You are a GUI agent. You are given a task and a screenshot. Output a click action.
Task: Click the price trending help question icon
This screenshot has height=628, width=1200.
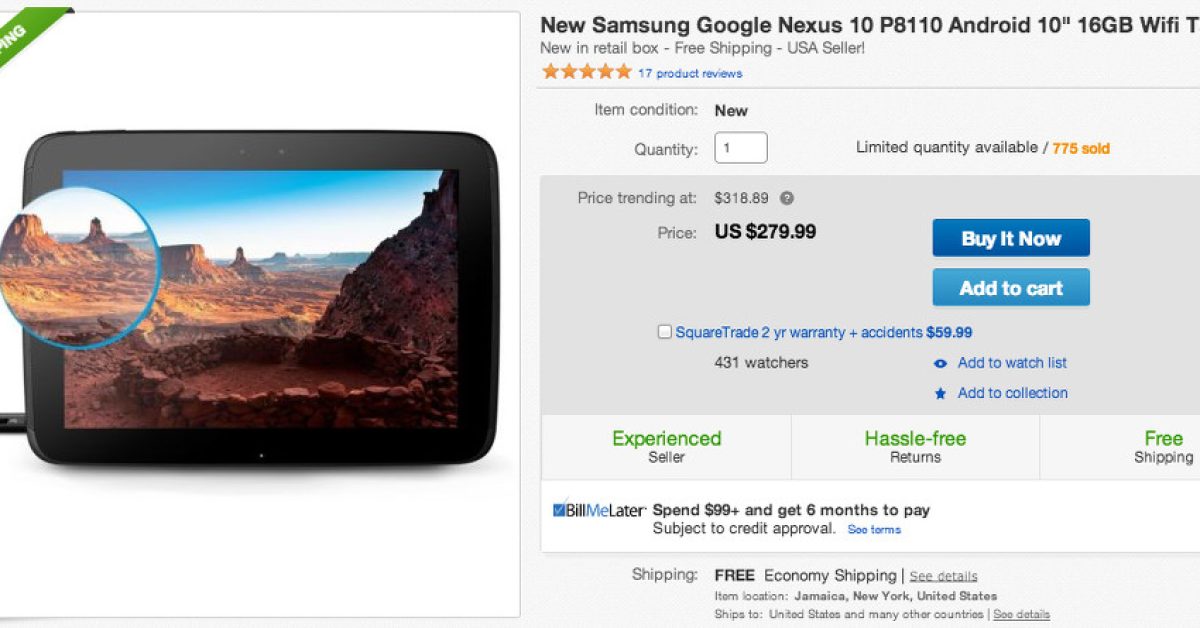click(787, 198)
